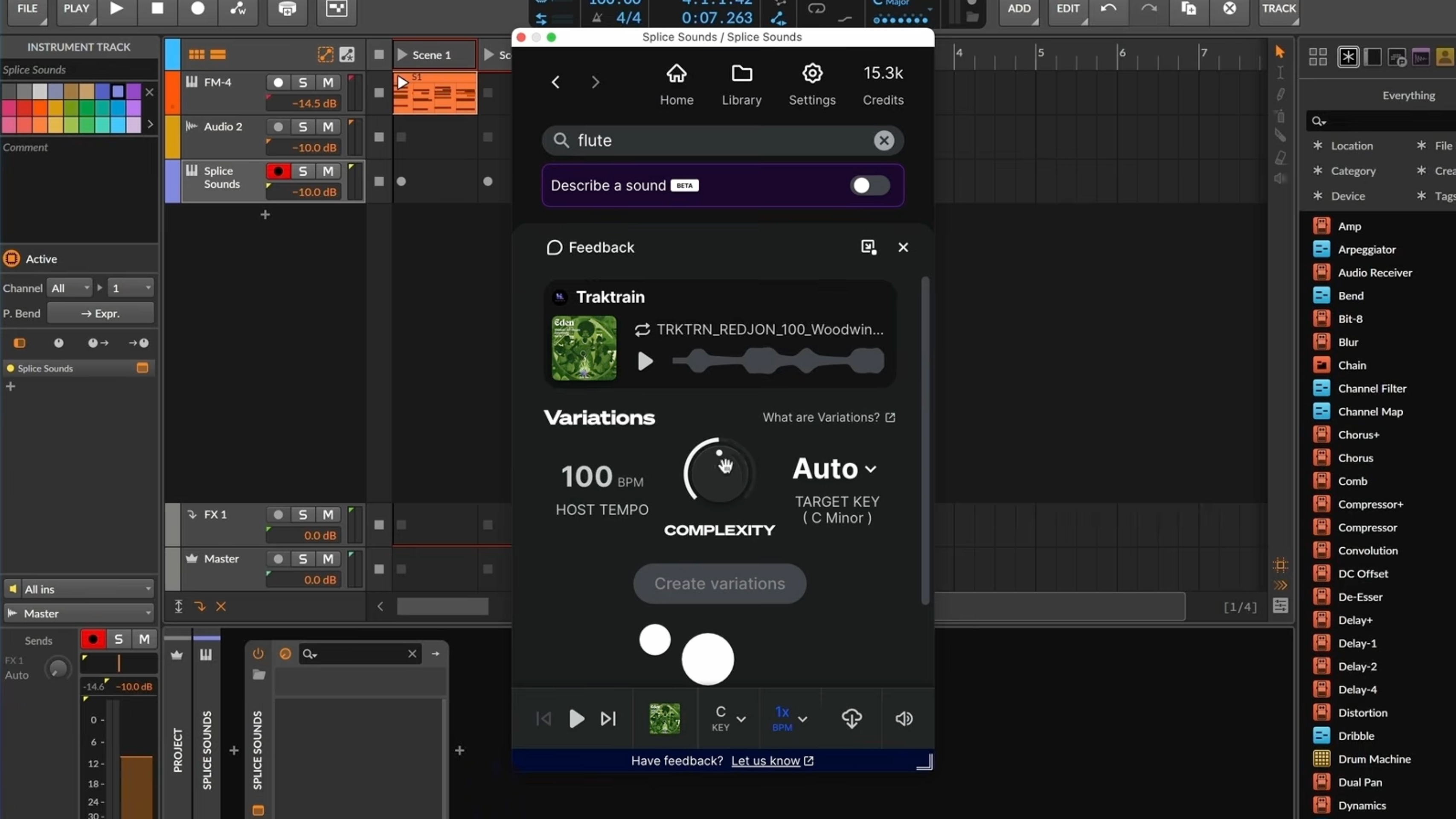Disarm record on Splice Sounds track
Image resolution: width=1456 pixels, height=819 pixels.
[x=278, y=171]
